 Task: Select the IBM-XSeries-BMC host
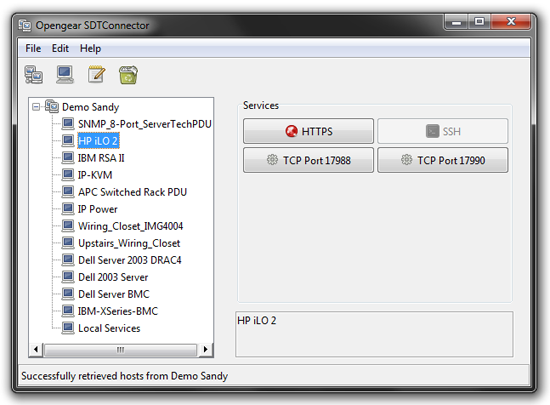tap(118, 311)
